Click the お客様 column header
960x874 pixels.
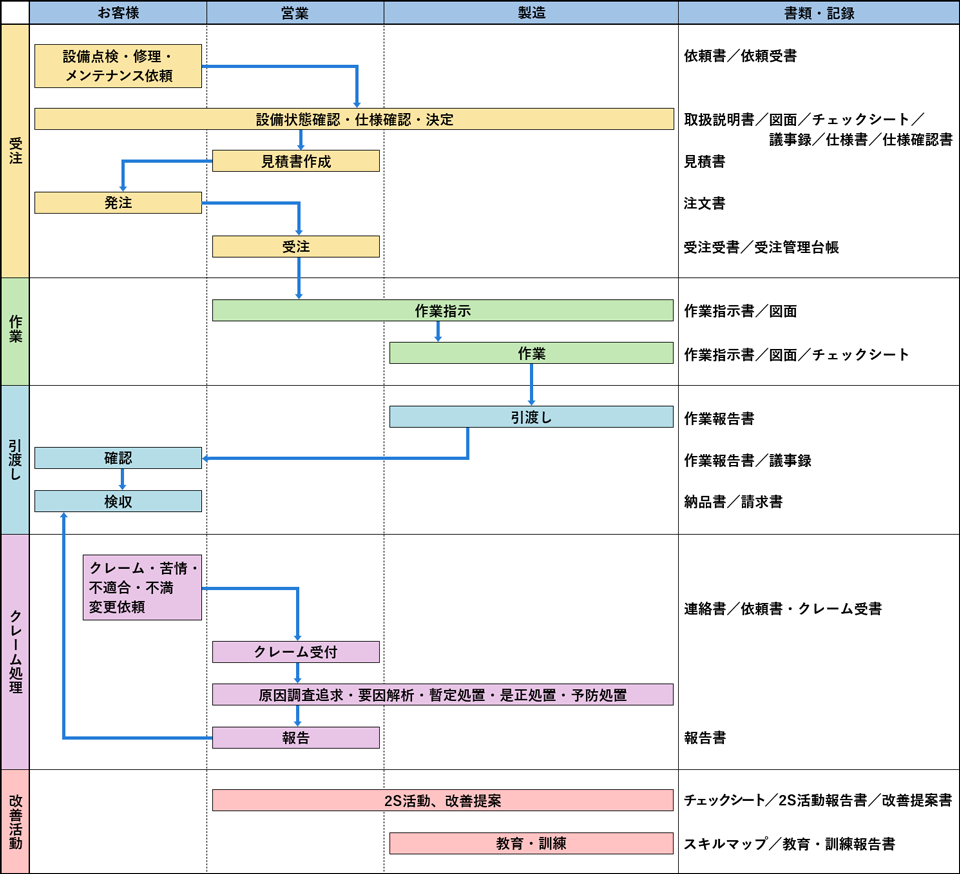(118, 12)
